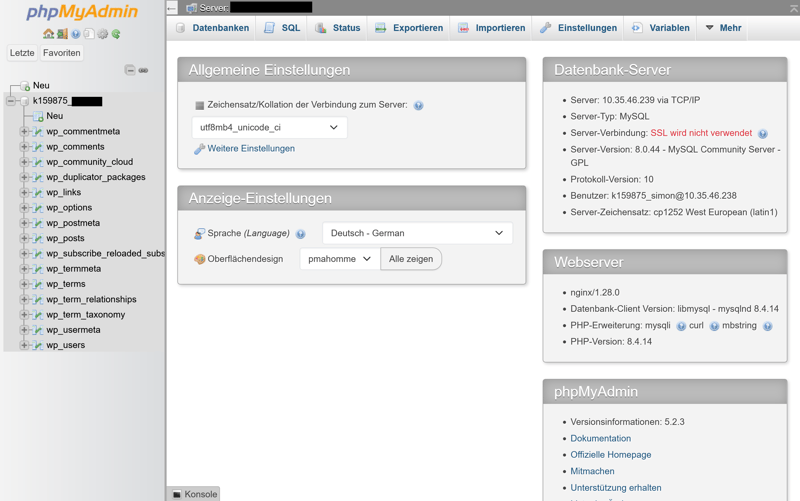Open the MySQL documentation page icon
This screenshot has width=800, height=501.
(89, 34)
